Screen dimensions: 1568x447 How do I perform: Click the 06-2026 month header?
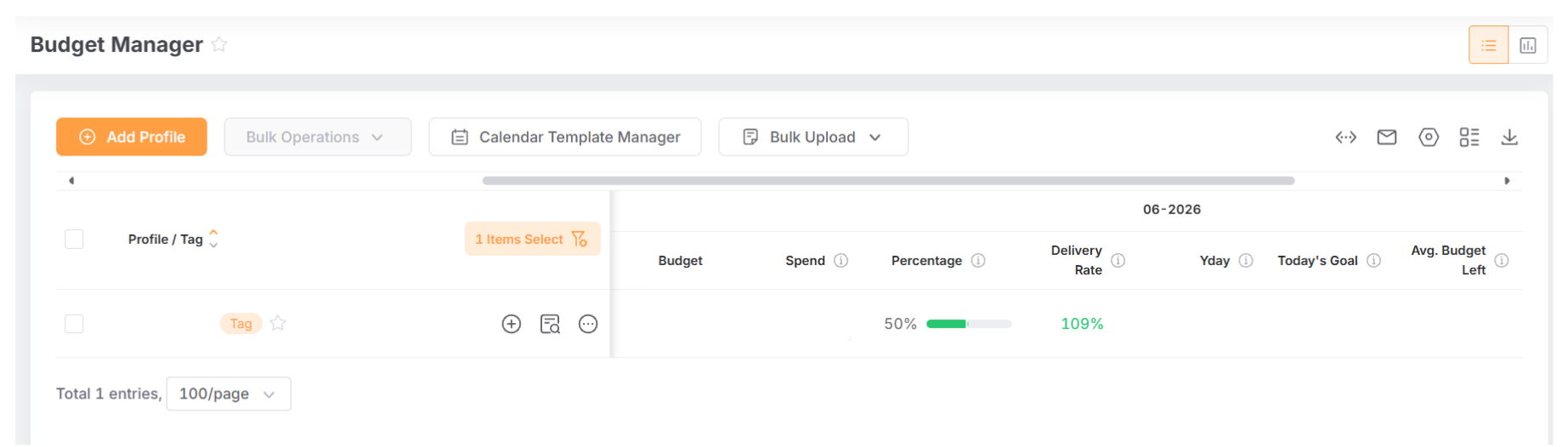point(1172,209)
